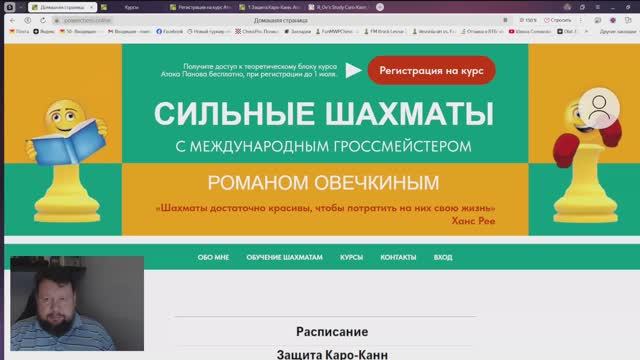
Task: Open the КУРСЫ menu item
Action: [x=351, y=258]
